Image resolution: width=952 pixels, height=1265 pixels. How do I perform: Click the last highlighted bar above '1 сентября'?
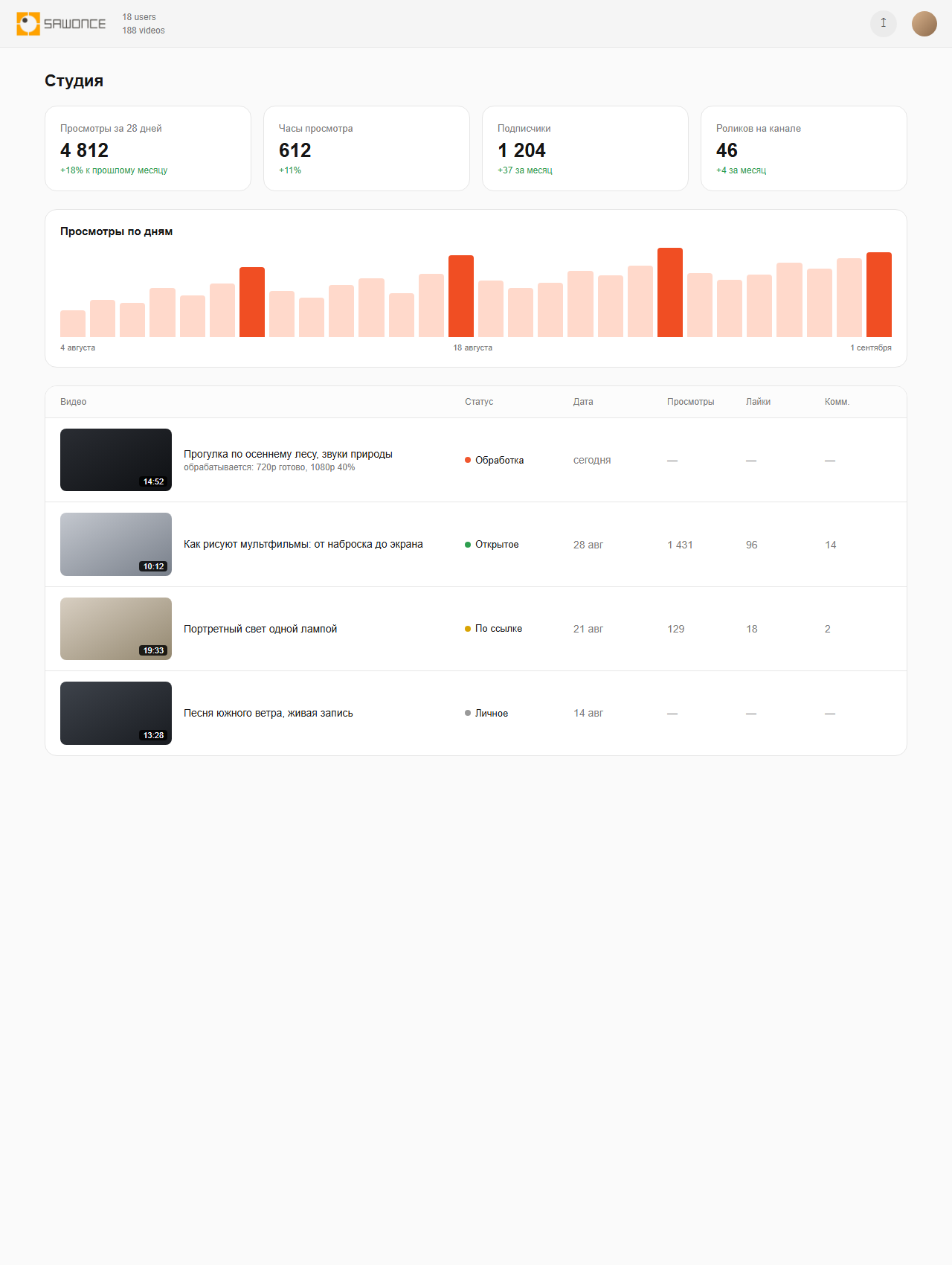point(879,295)
